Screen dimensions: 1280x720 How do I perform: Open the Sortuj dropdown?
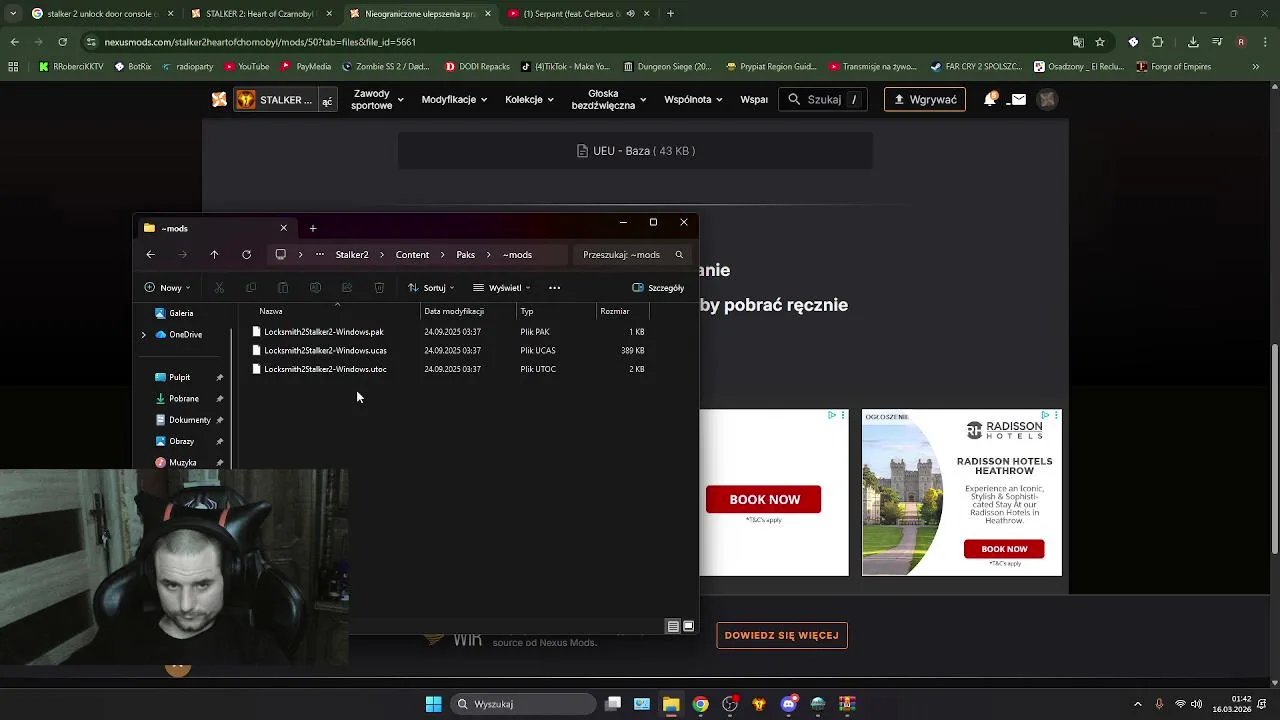431,288
